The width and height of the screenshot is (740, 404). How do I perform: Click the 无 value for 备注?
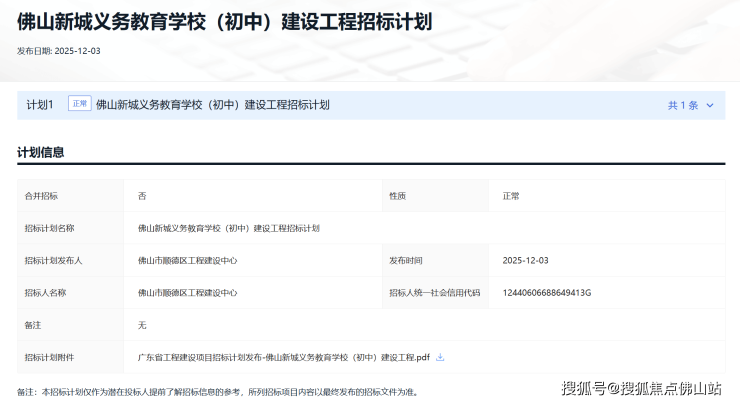tap(142, 325)
